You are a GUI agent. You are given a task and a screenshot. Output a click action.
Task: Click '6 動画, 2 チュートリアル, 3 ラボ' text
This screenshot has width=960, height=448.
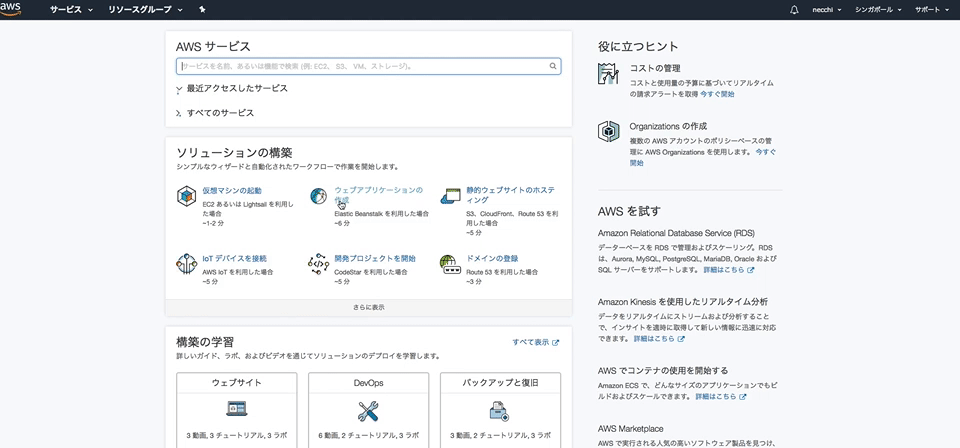click(369, 436)
